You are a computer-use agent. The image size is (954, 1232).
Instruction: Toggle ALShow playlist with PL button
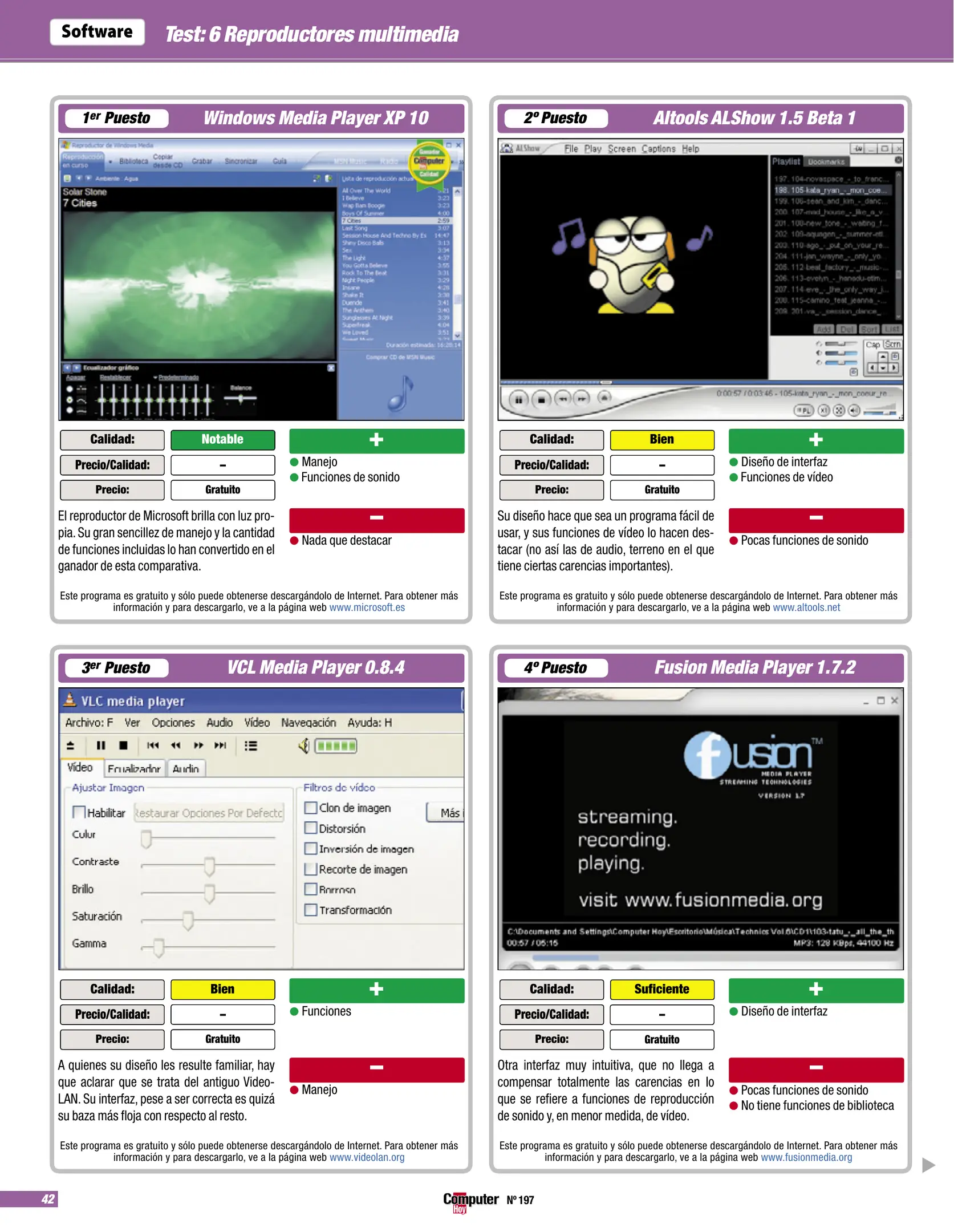pyautogui.click(x=803, y=411)
